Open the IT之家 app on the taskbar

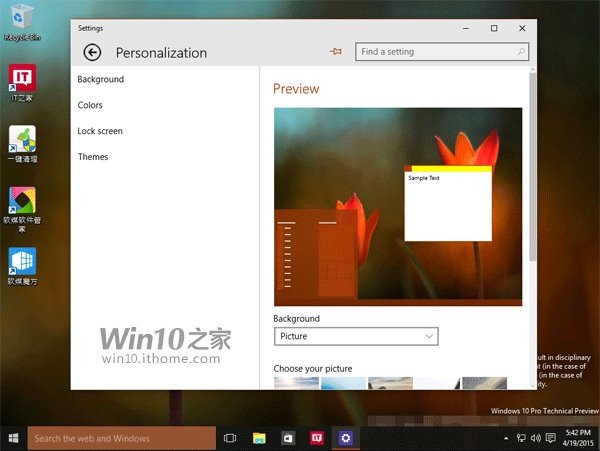point(316,438)
